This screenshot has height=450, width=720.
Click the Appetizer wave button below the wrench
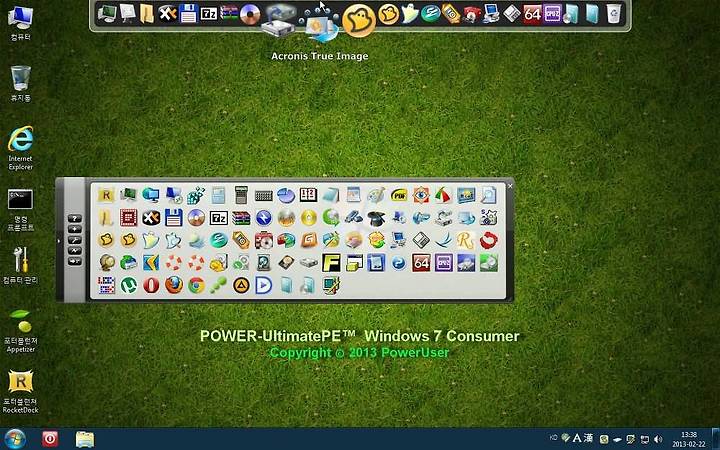click(x=74, y=251)
